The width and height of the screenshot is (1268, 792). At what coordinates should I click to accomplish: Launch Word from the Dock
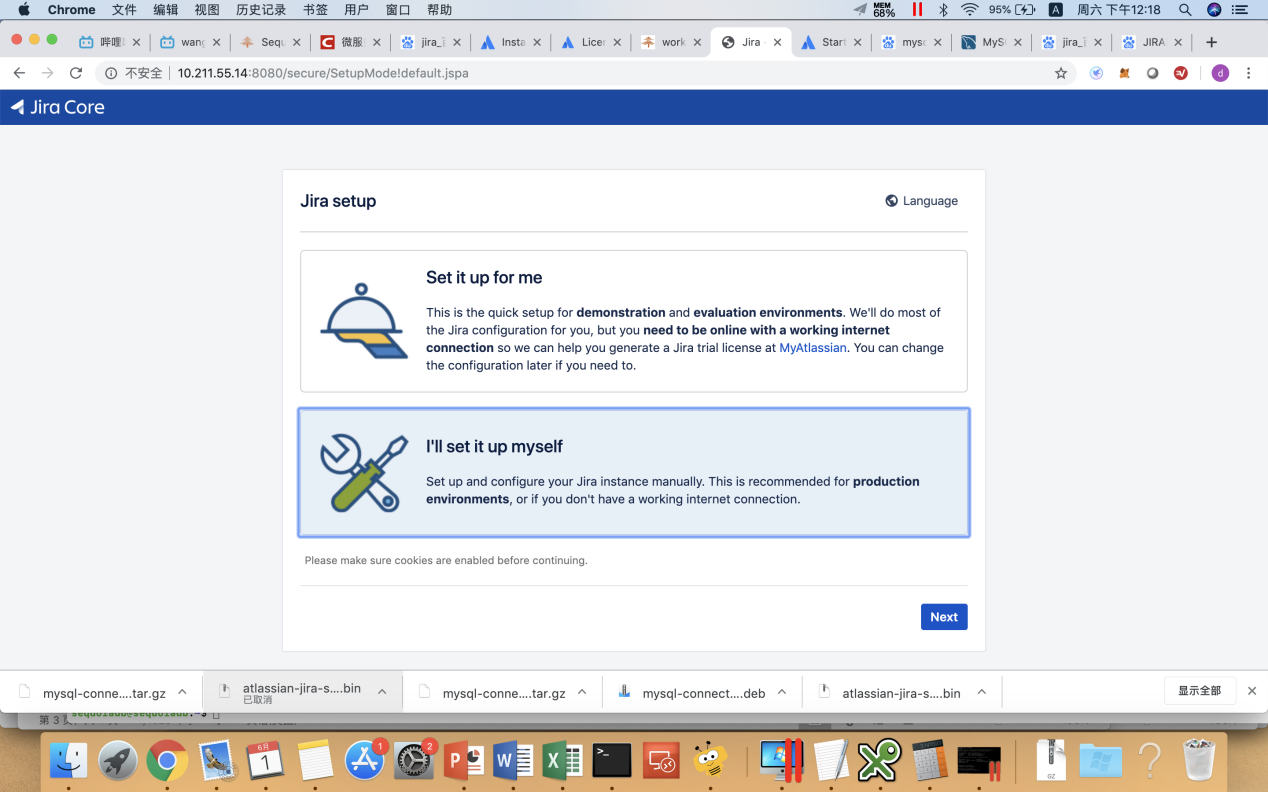(513, 762)
